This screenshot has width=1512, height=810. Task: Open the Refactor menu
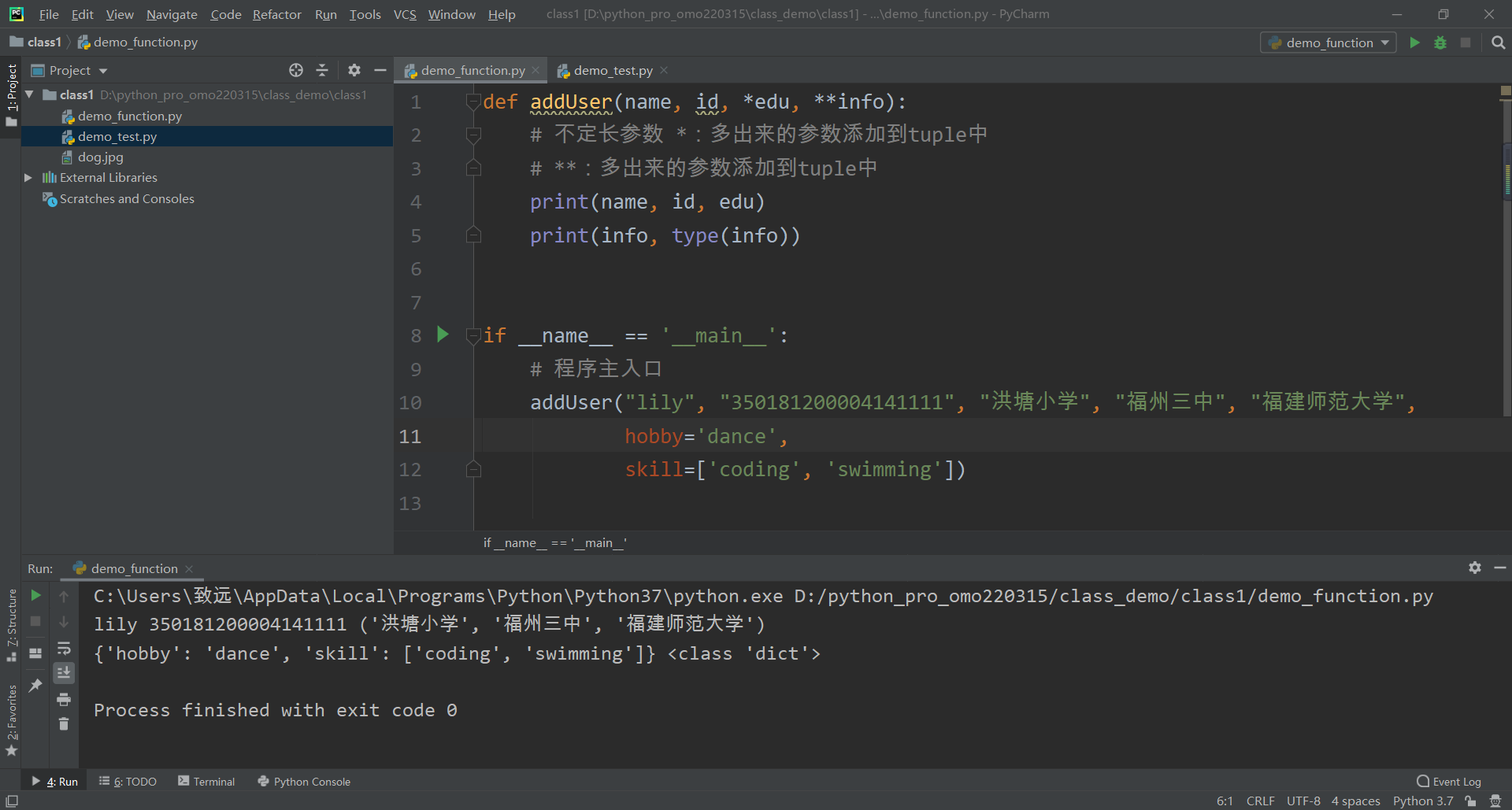point(276,14)
